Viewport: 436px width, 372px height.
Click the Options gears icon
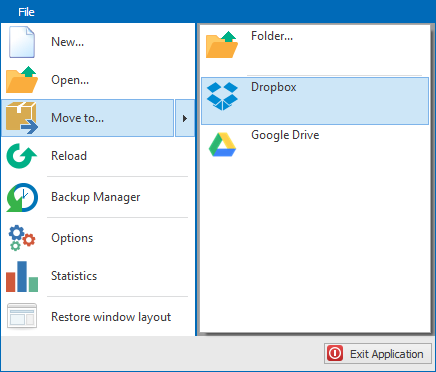point(22,238)
